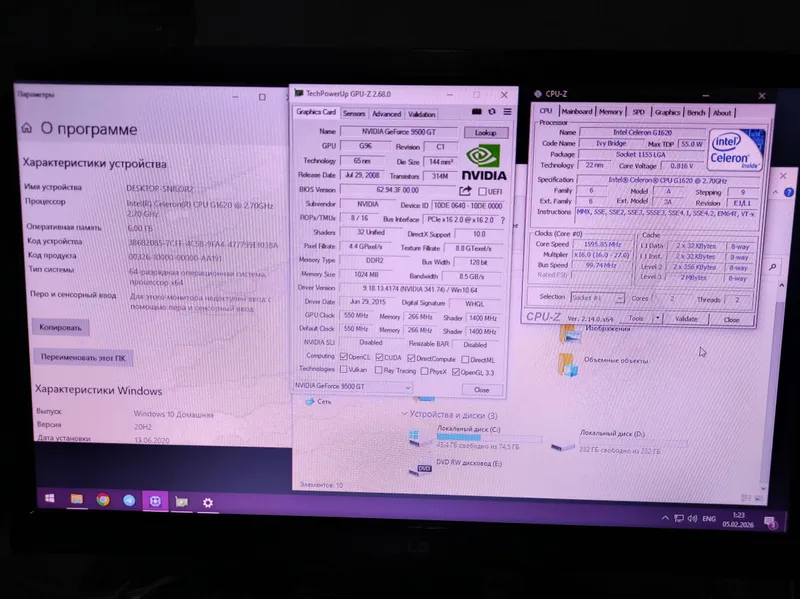Click the Переименовать этот ПК button

(83, 358)
